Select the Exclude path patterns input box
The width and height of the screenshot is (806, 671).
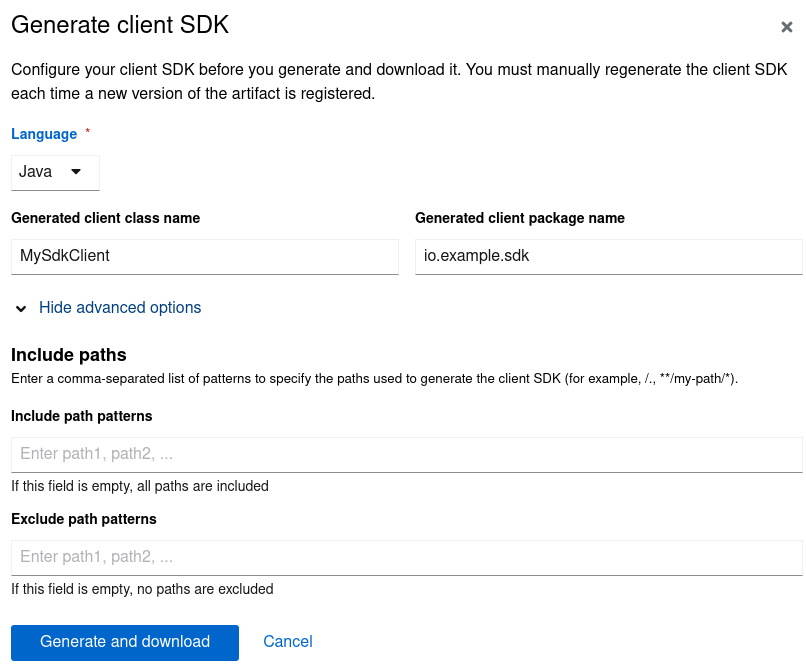pos(406,557)
